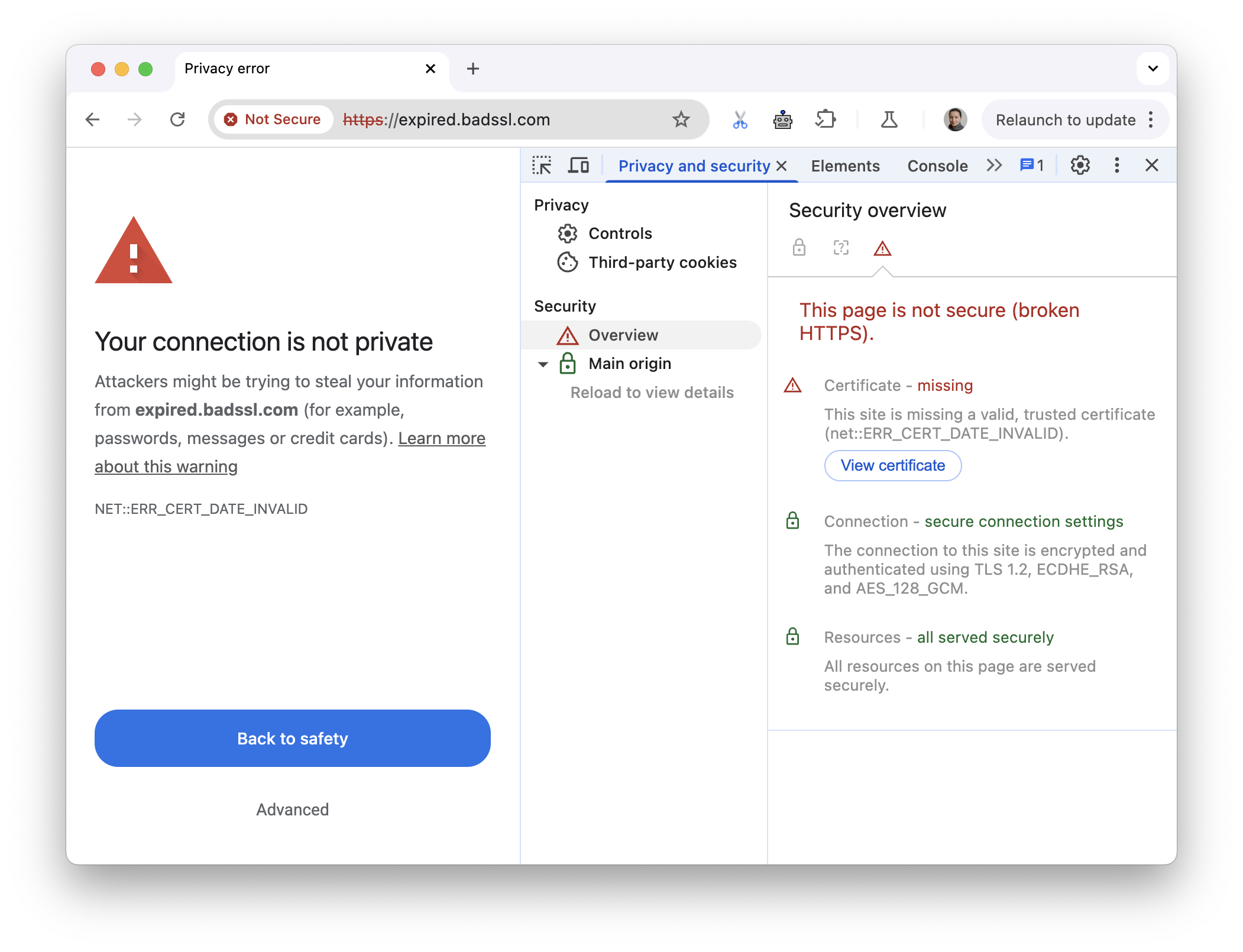Click the three-dot more options icon in DevTools
Screen dimensions: 1243x952
click(x=1116, y=166)
